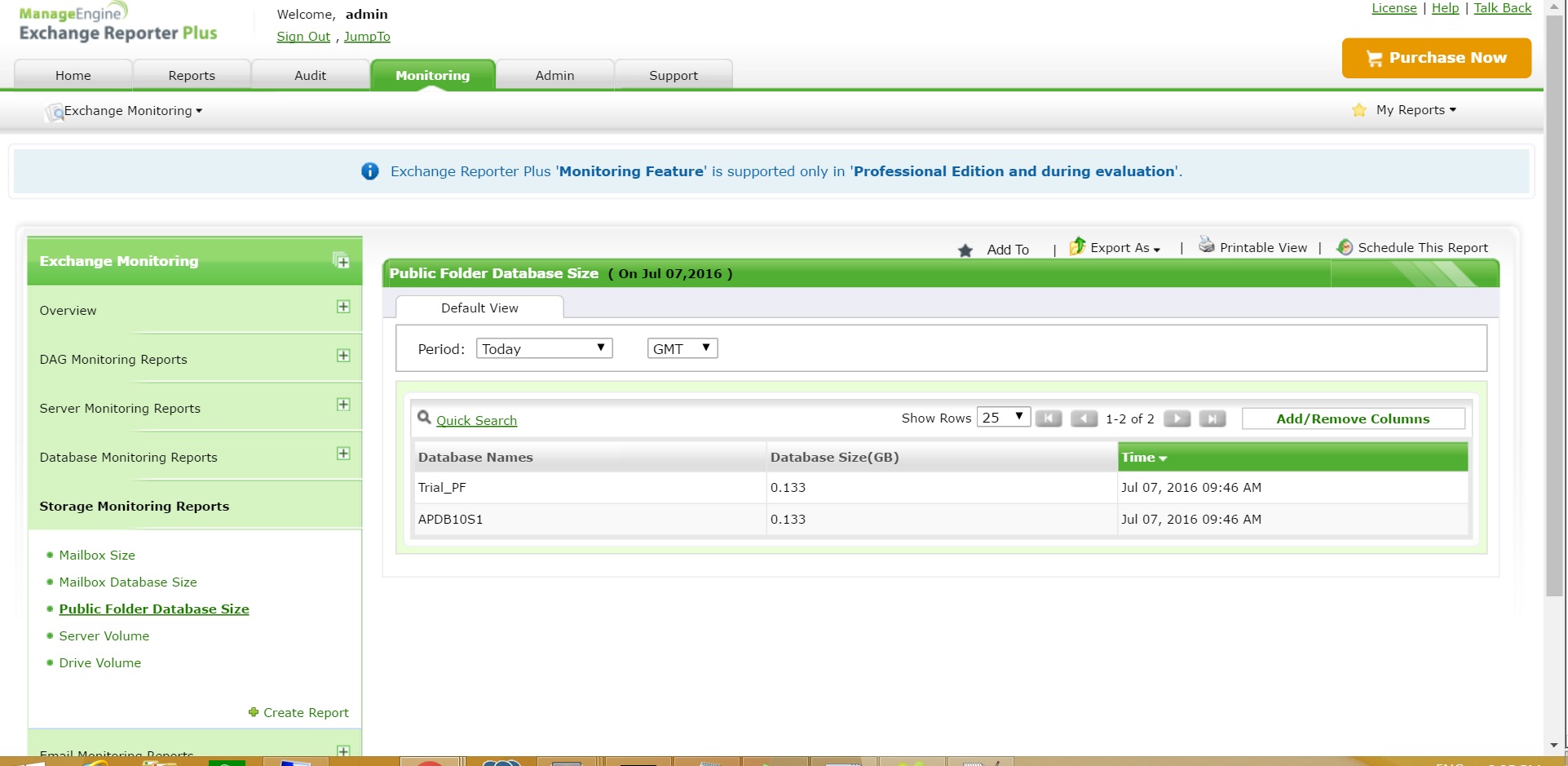Click the Export As arrow icon
The height and width of the screenshot is (766, 1568).
(x=1077, y=246)
